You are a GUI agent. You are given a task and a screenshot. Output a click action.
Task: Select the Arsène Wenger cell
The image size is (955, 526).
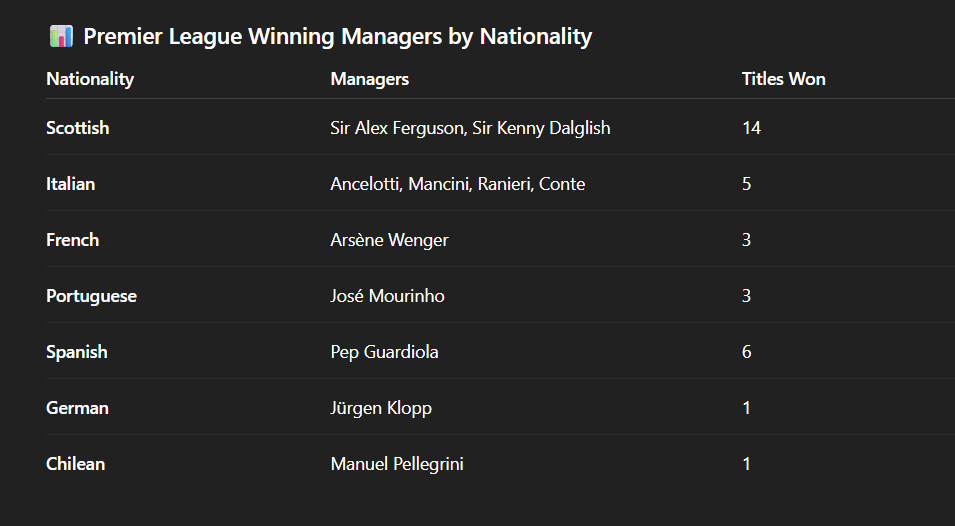coord(390,240)
